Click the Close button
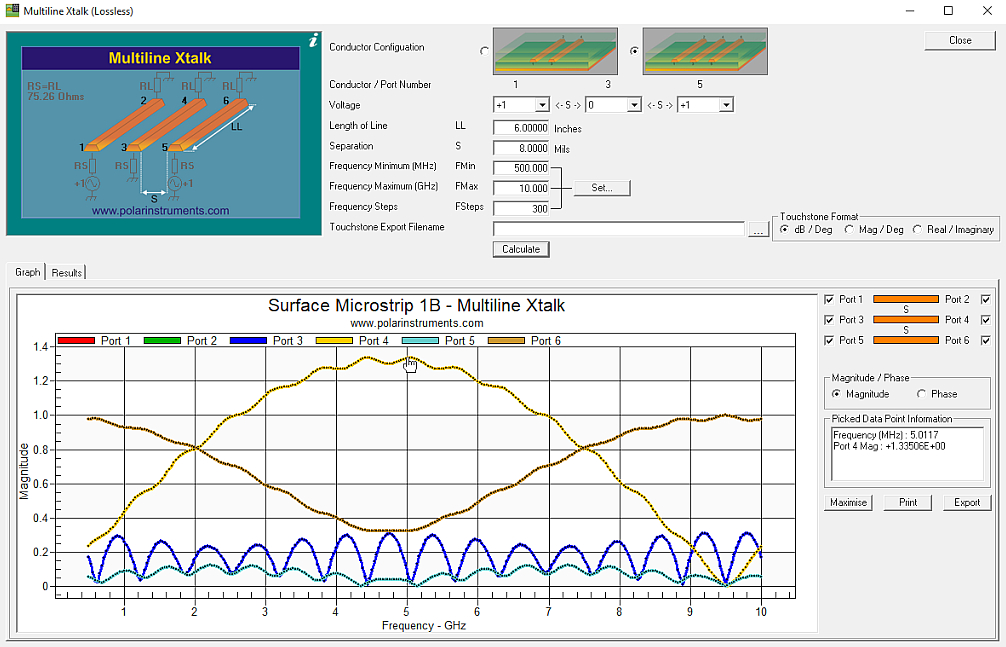The image size is (1006, 647). tap(960, 40)
